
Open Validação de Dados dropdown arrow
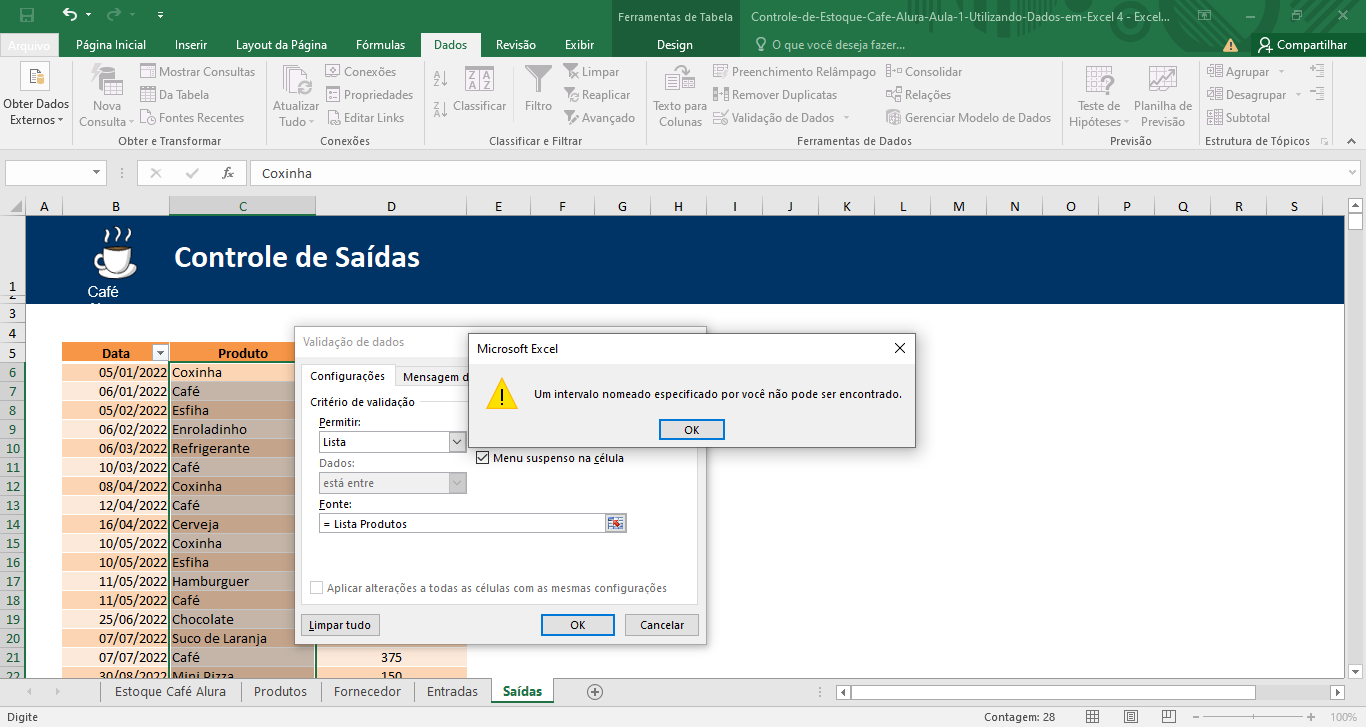[846, 118]
